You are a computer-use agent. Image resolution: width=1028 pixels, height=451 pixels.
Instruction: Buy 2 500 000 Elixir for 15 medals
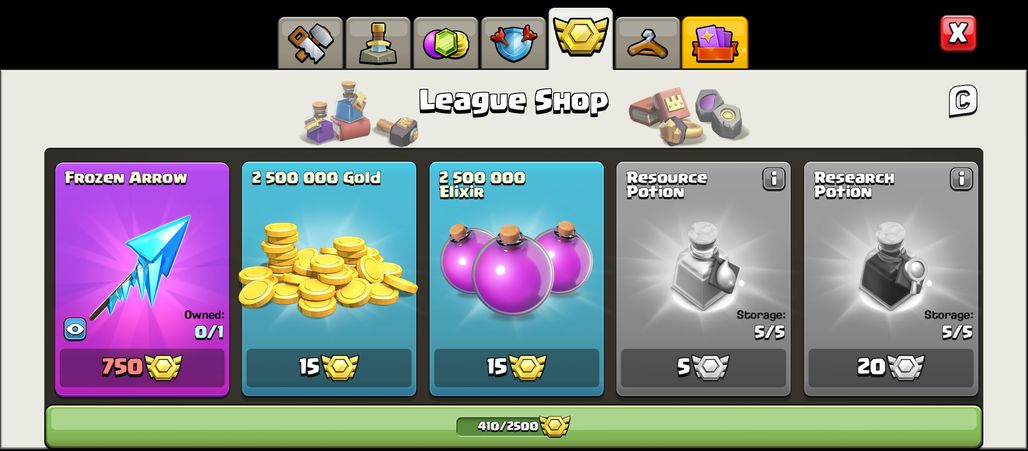point(517,368)
